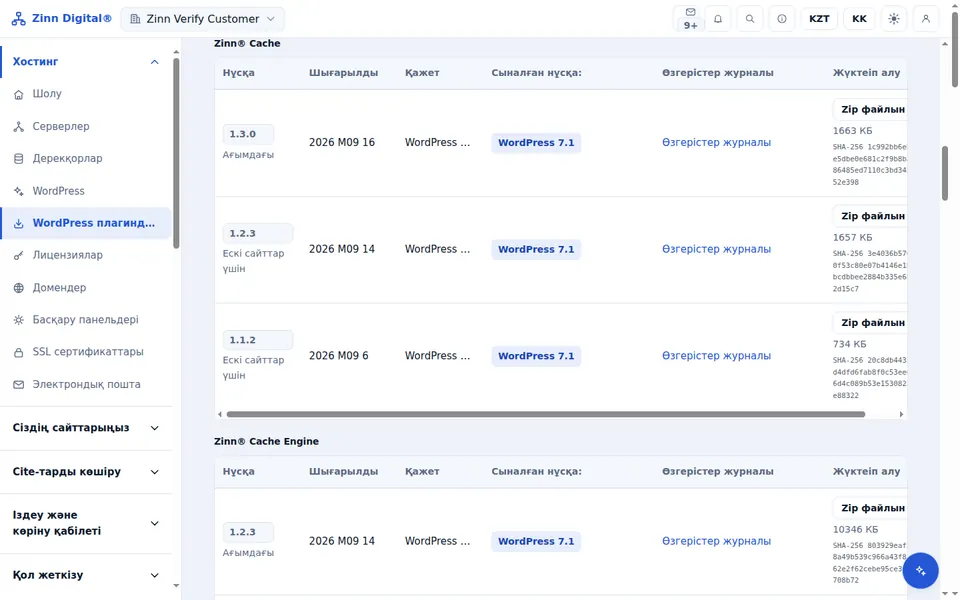Click the Zinn Digital logo
Viewport: 960px width, 600px height.
tap(61, 18)
